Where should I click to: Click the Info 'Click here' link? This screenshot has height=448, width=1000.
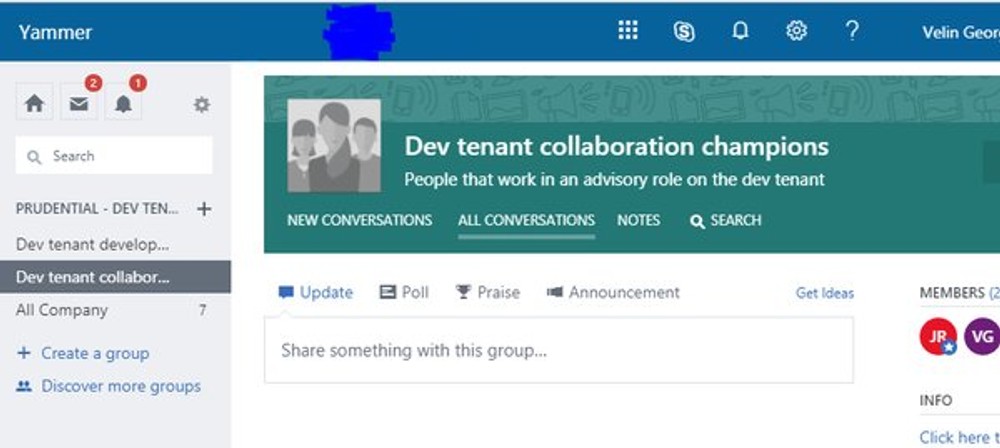959,437
